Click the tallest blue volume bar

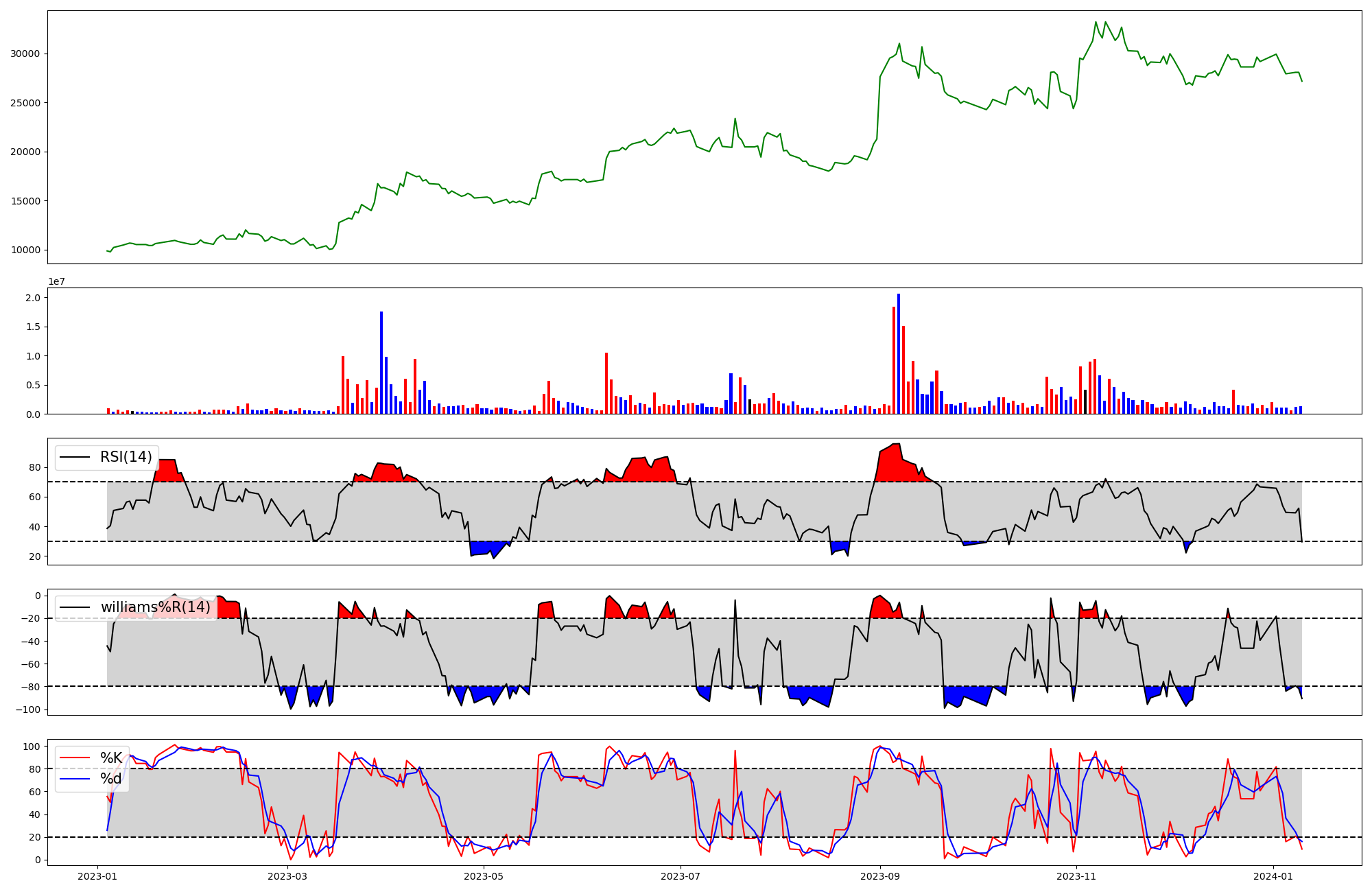pos(898,354)
